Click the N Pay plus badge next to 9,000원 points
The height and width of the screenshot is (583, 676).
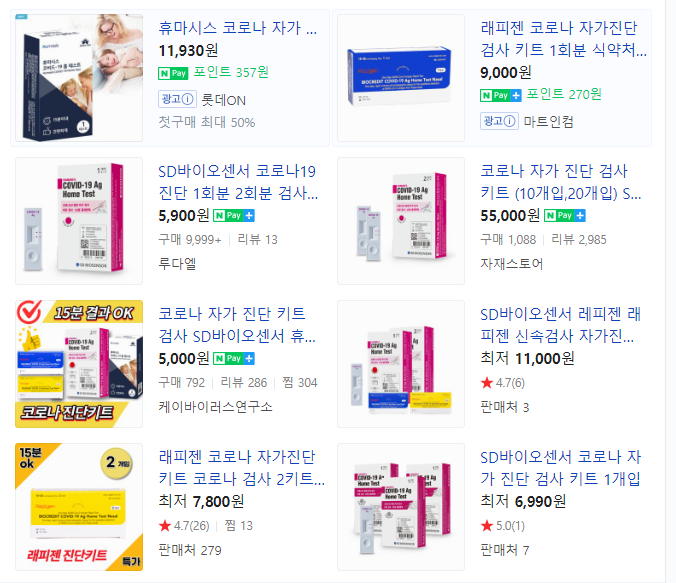(x=501, y=95)
